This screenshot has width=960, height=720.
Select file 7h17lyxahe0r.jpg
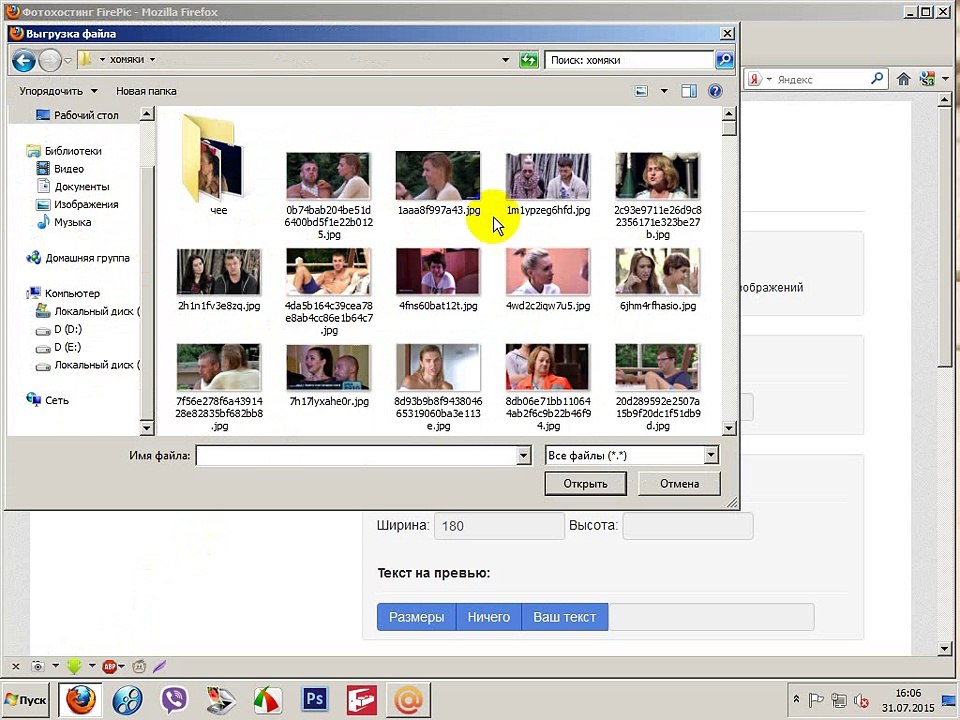[x=329, y=375]
